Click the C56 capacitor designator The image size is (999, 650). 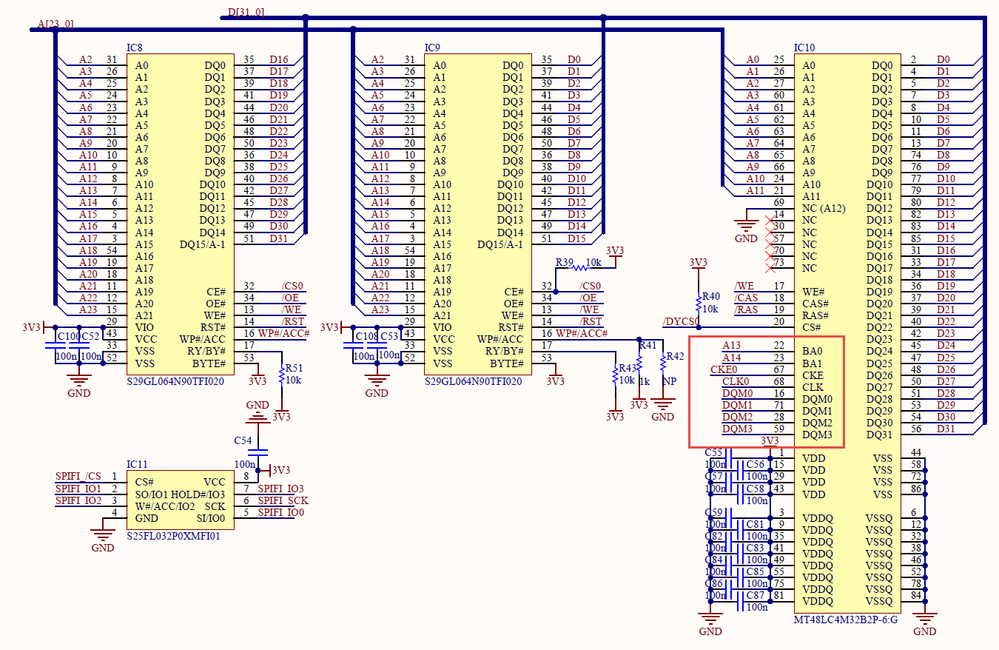click(x=755, y=465)
